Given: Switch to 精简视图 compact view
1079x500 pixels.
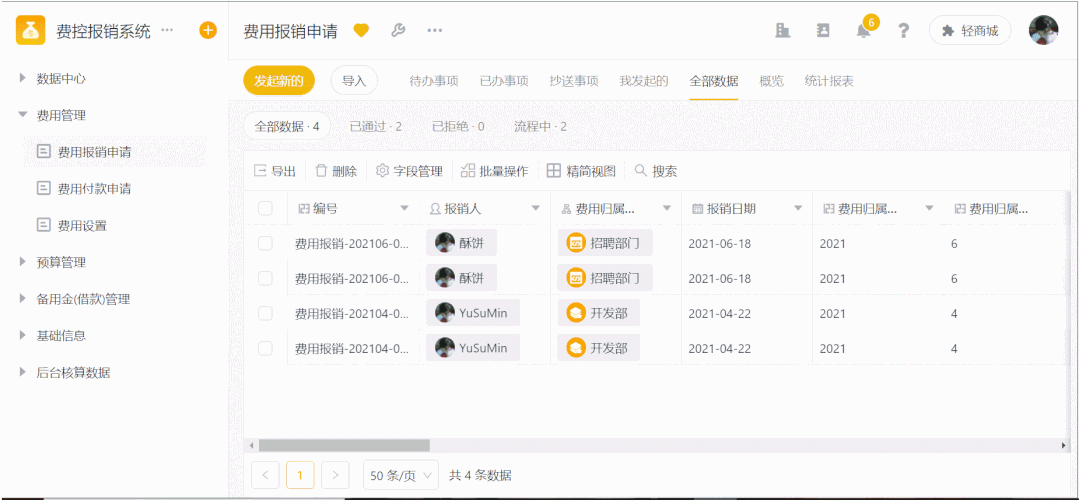Looking at the screenshot, I should click(581, 171).
